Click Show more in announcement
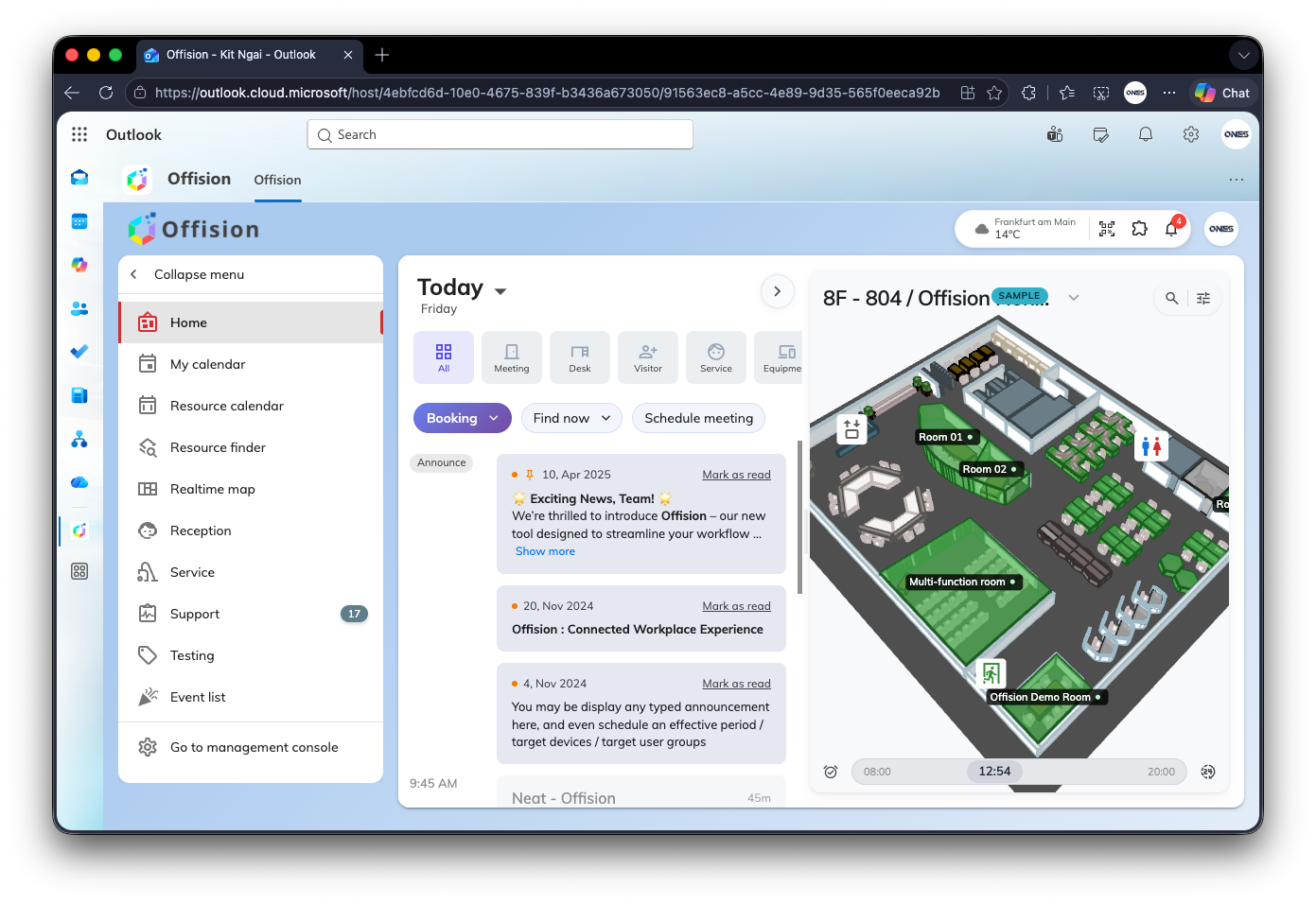The height and width of the screenshot is (904, 1316). [545, 551]
